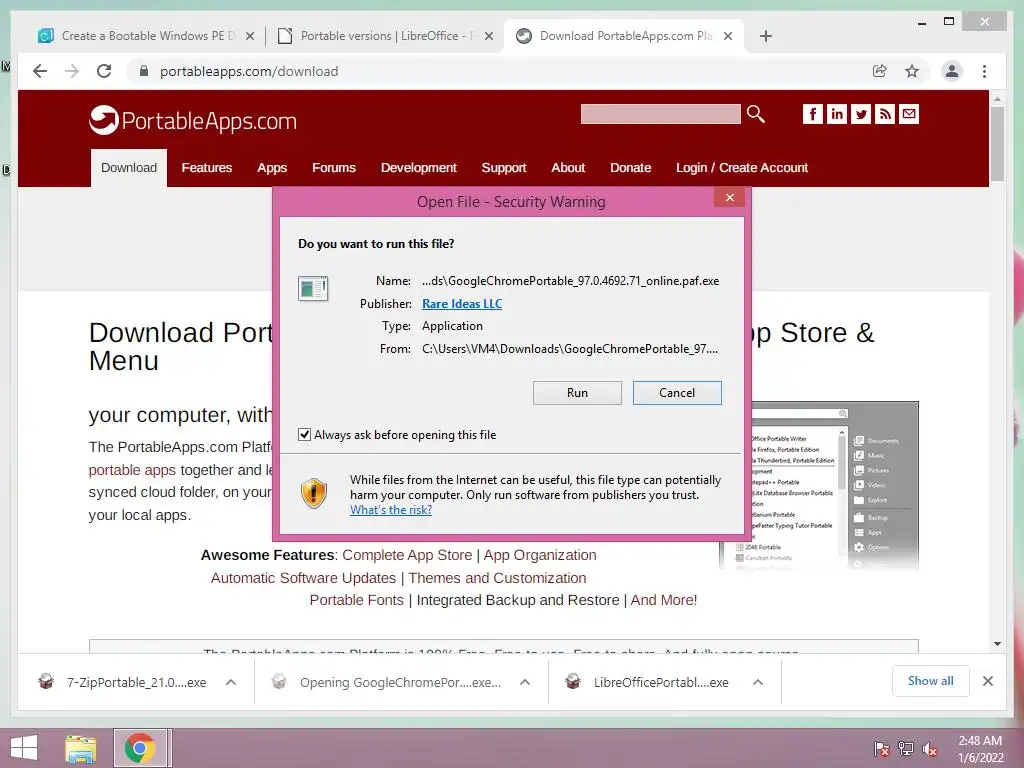Click the taskbar clock showing 2:48 AM
The height and width of the screenshot is (768, 1024).
980,749
